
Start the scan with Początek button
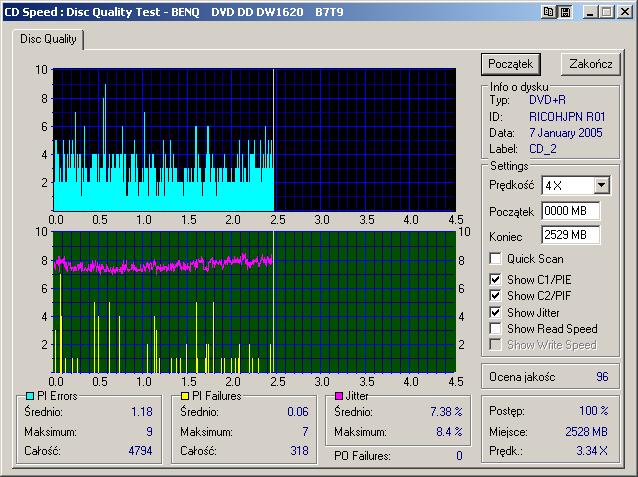tap(511, 64)
